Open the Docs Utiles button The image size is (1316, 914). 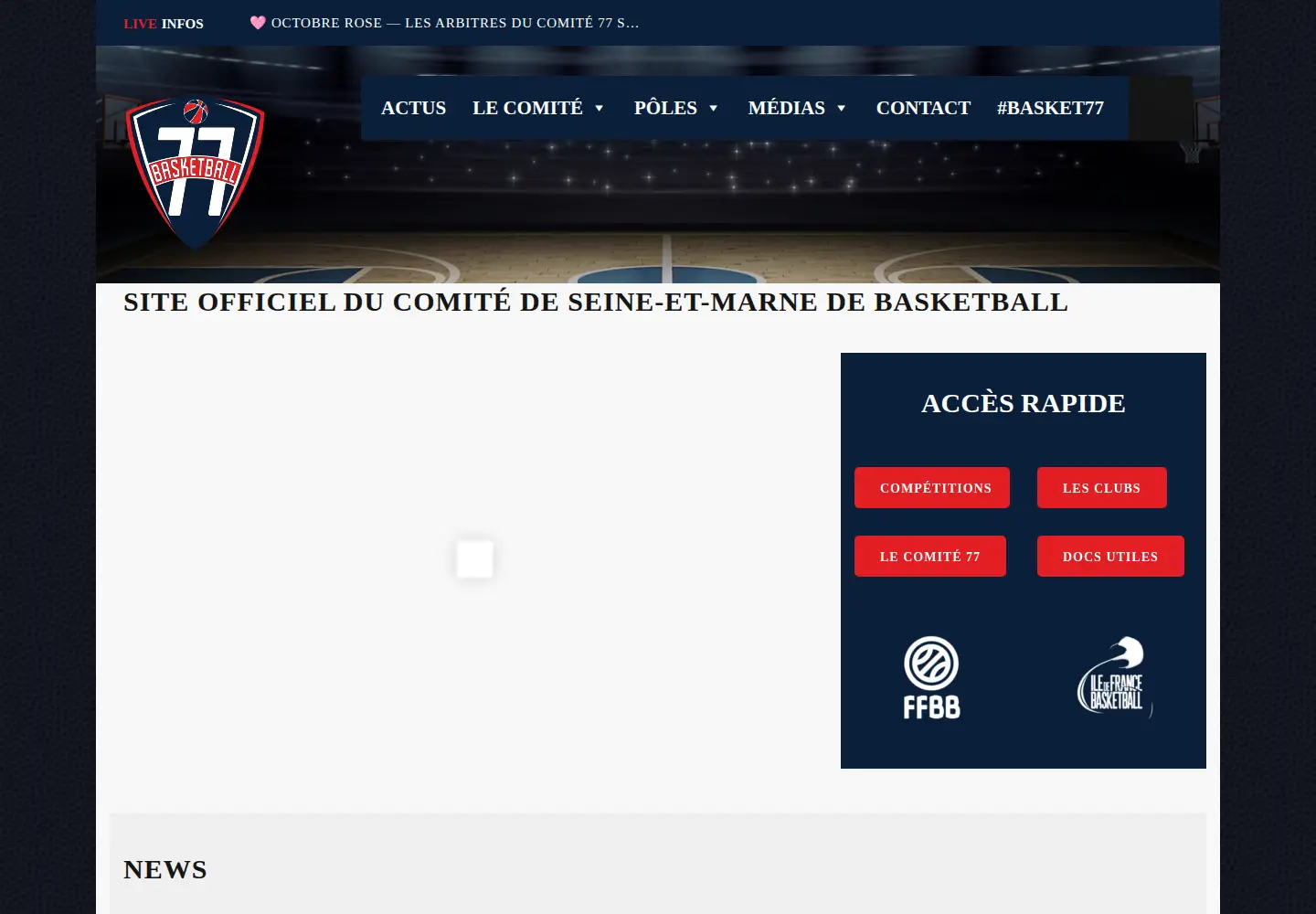[x=1110, y=557]
